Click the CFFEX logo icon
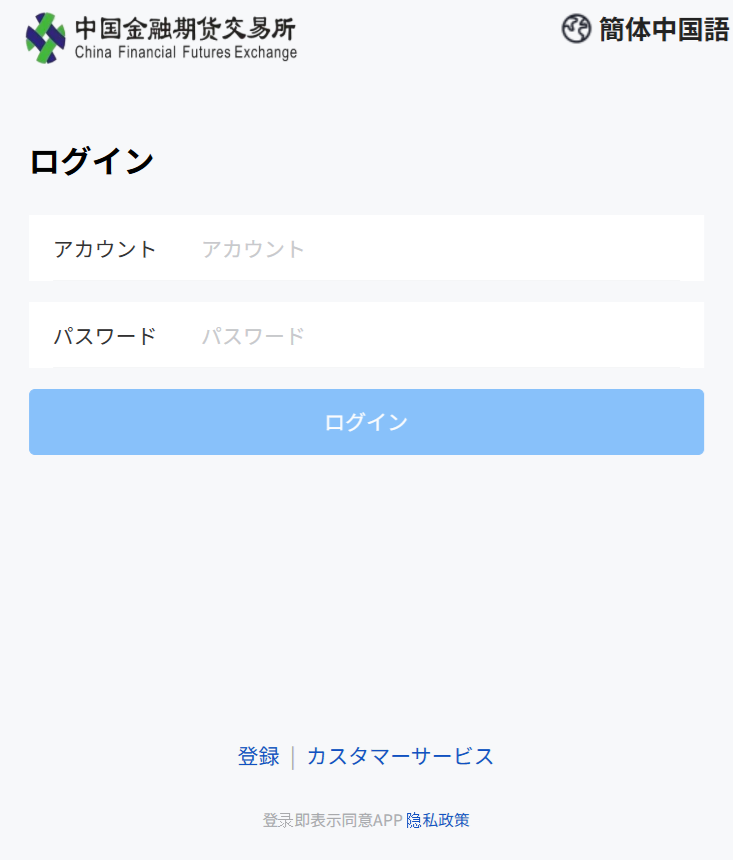The height and width of the screenshot is (860, 733). click(46, 38)
